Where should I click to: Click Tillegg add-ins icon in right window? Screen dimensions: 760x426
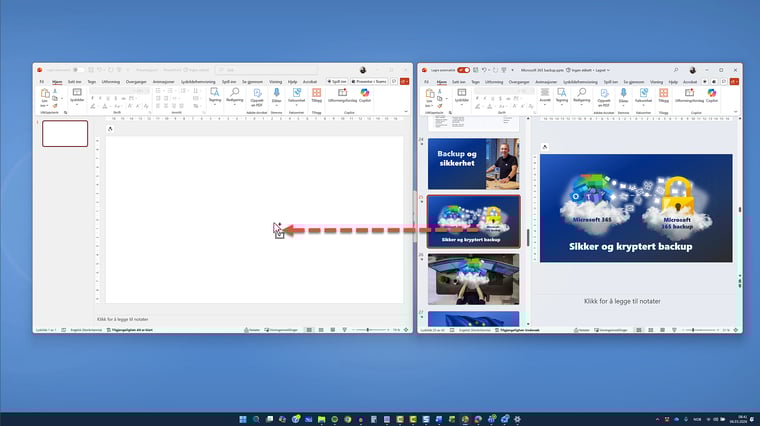pyautogui.click(x=664, y=95)
